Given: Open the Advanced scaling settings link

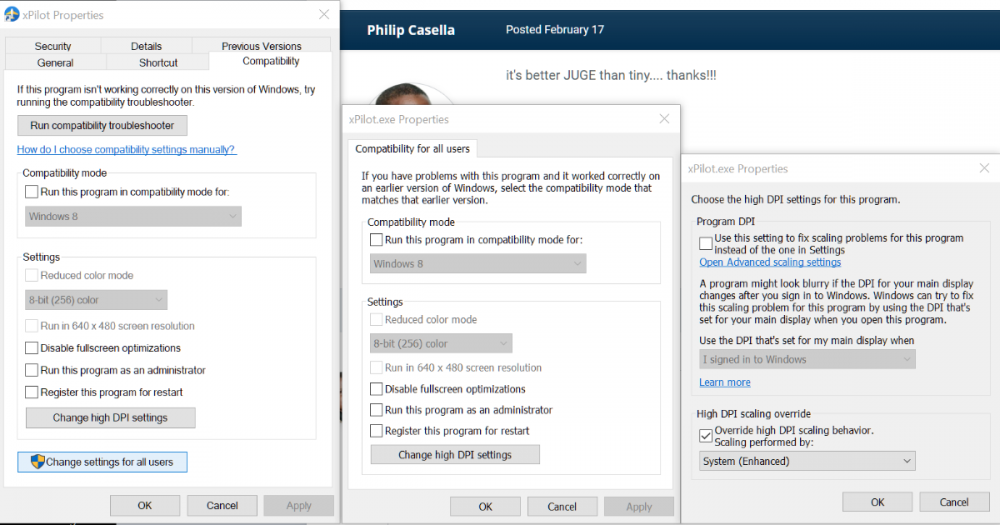Looking at the screenshot, I should click(770, 262).
